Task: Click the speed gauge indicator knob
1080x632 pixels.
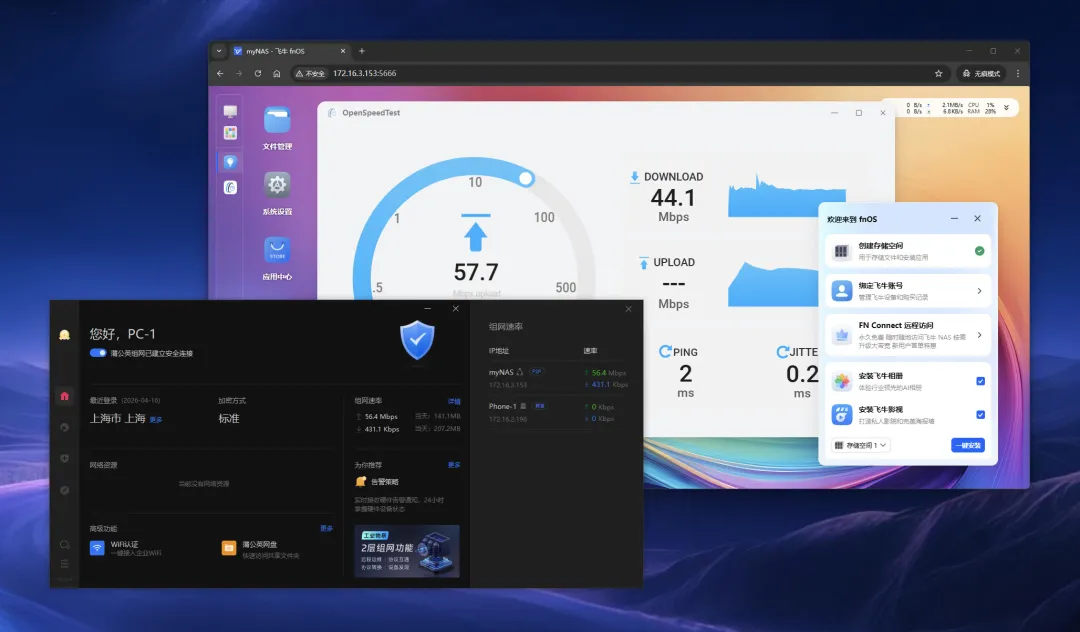Action: (x=526, y=178)
